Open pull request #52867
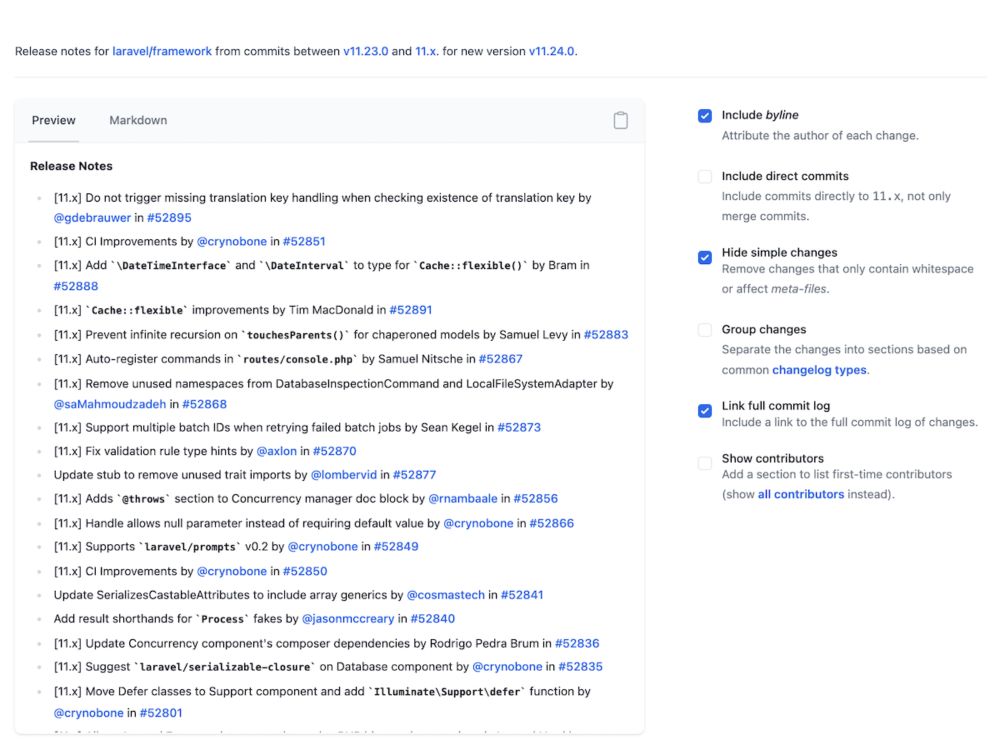The width and height of the screenshot is (1000, 749). (x=501, y=359)
